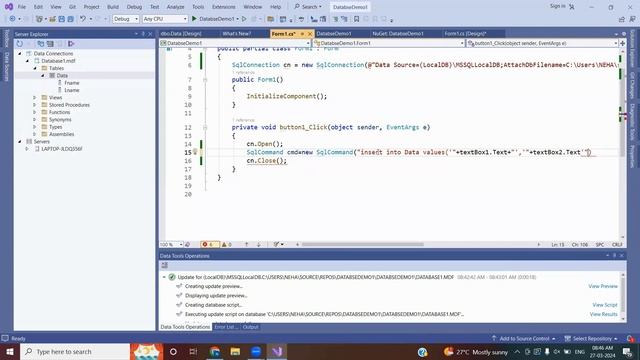This screenshot has height=360, width=640.
Task: Open the 100 % zoom level dropdown
Action: click(171, 244)
